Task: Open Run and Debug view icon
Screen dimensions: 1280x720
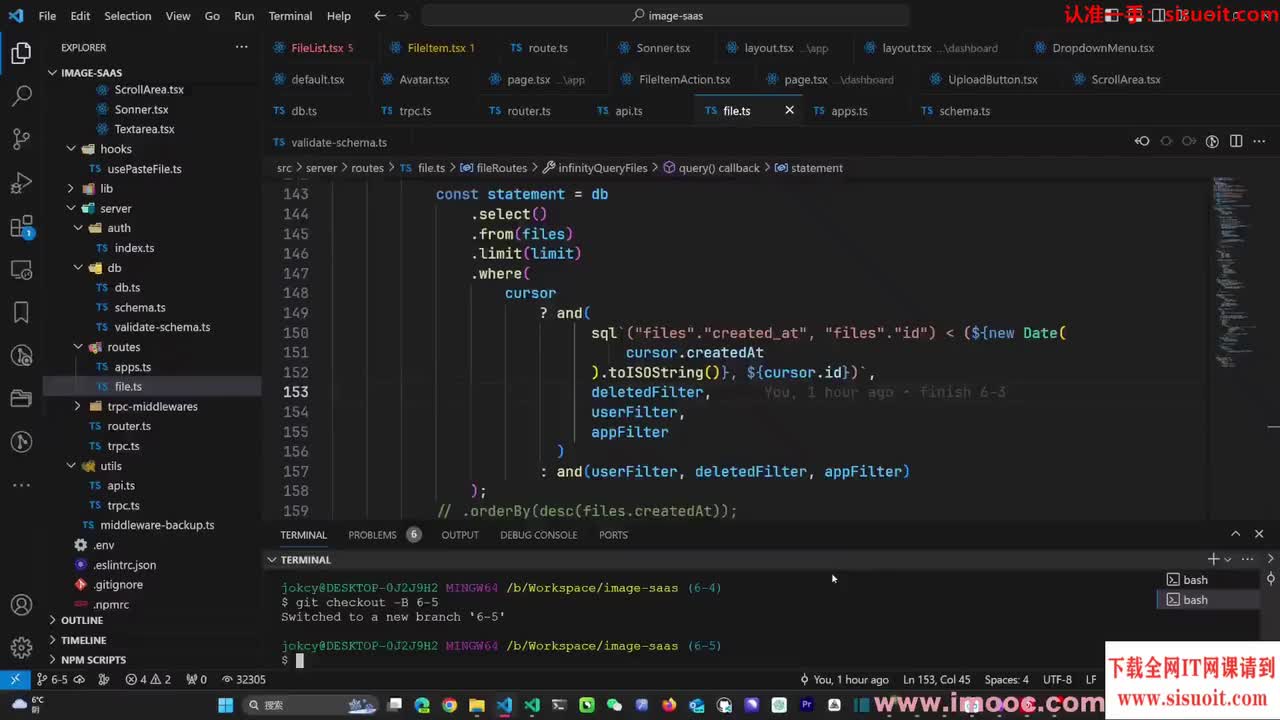Action: coord(21,184)
